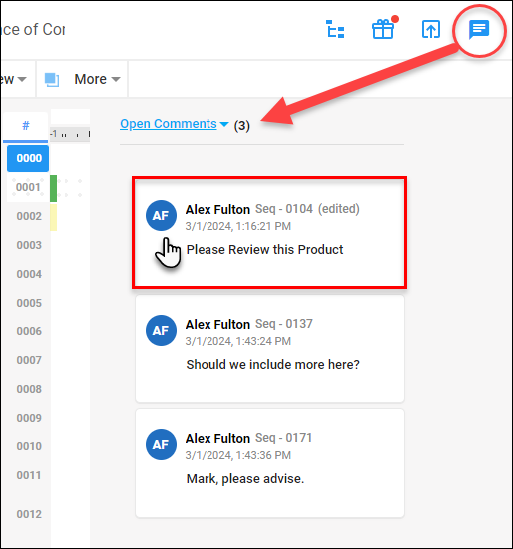This screenshot has height=549, width=513.
Task: Click the Seq - 0171 label
Action: (283, 438)
